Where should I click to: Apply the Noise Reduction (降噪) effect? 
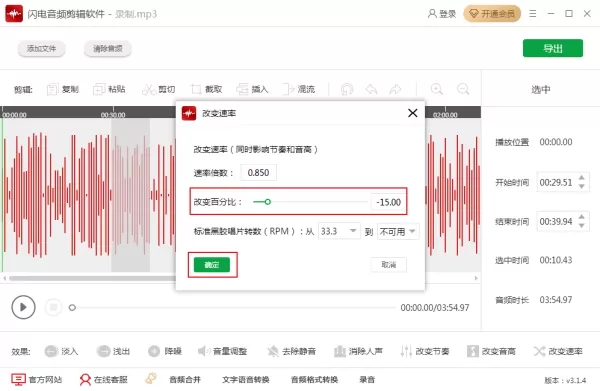tap(165, 351)
